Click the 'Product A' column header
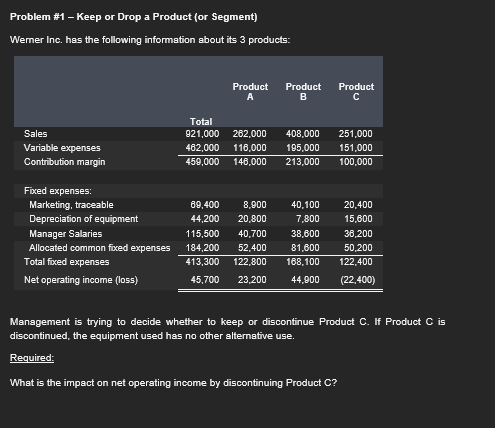This screenshot has width=495, height=428. 250,92
